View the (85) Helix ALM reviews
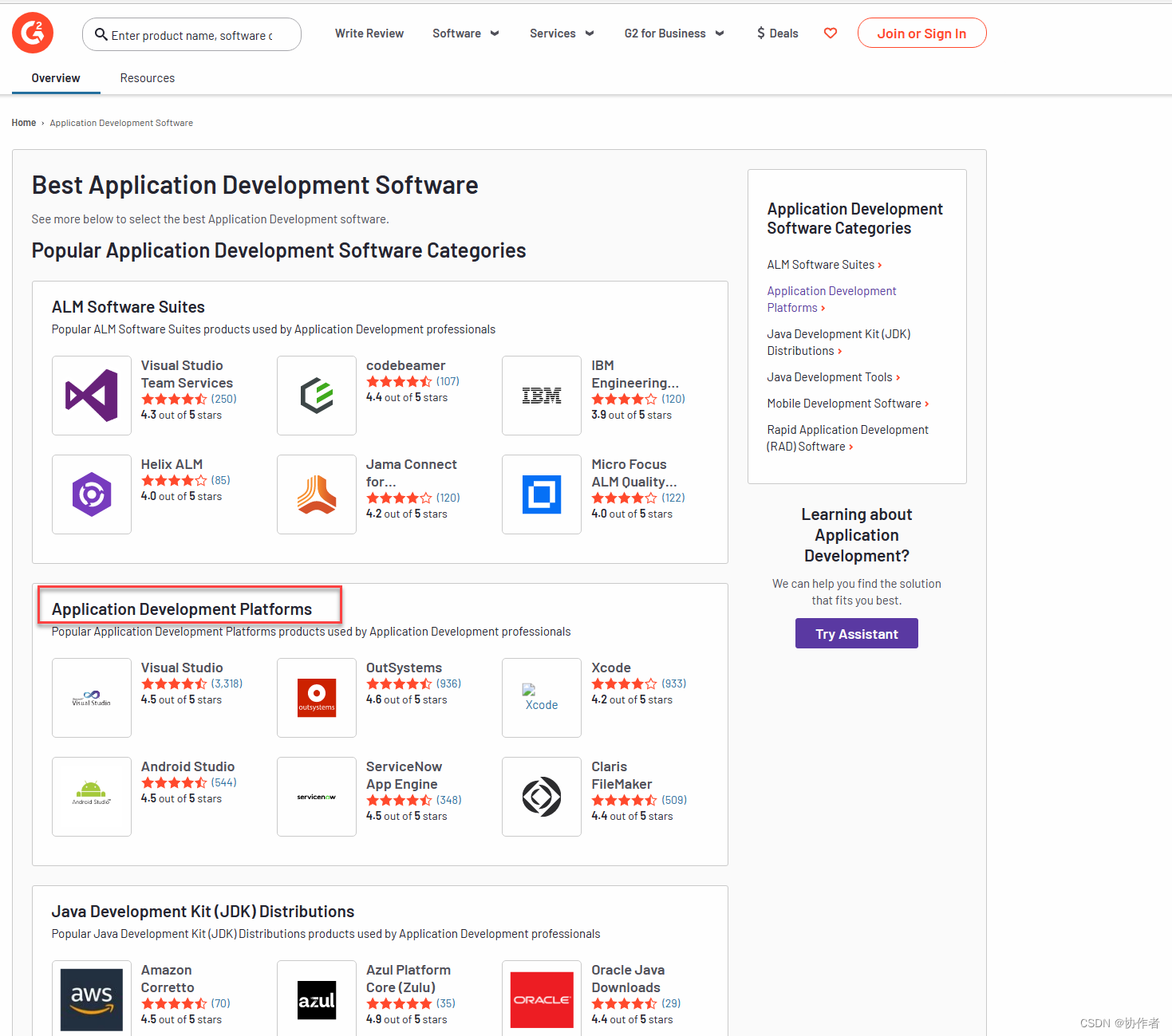This screenshot has width=1172, height=1036. pos(221,480)
